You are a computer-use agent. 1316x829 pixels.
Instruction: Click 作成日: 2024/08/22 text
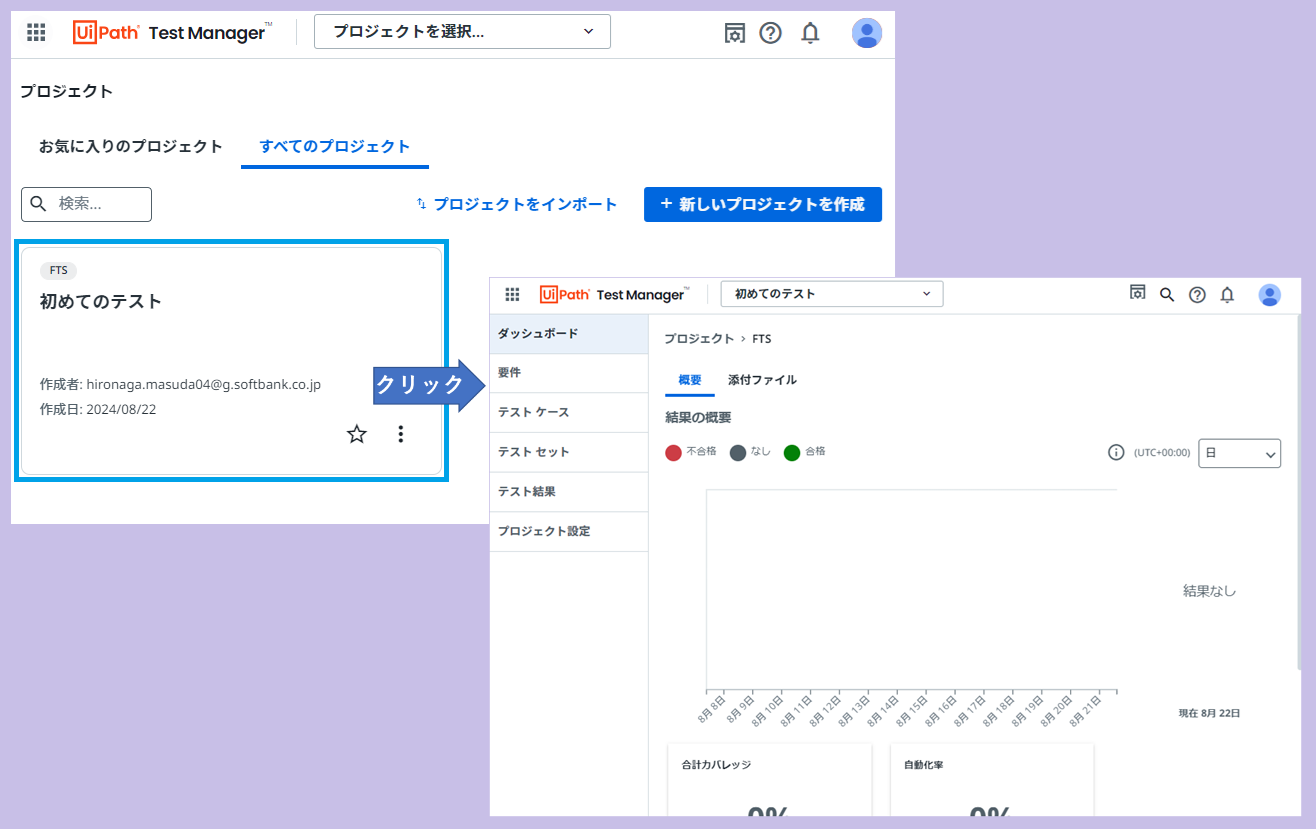click(x=98, y=409)
